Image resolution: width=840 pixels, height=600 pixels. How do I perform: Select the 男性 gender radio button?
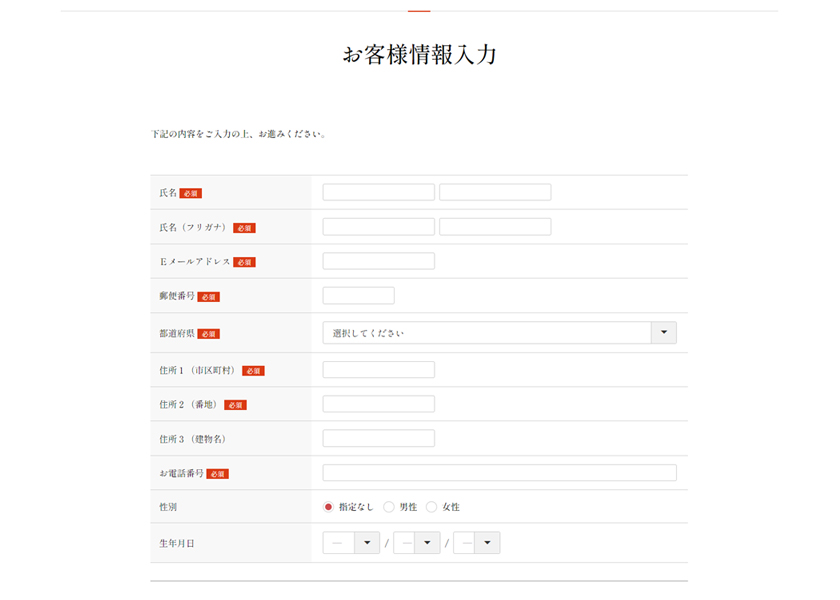[387, 507]
